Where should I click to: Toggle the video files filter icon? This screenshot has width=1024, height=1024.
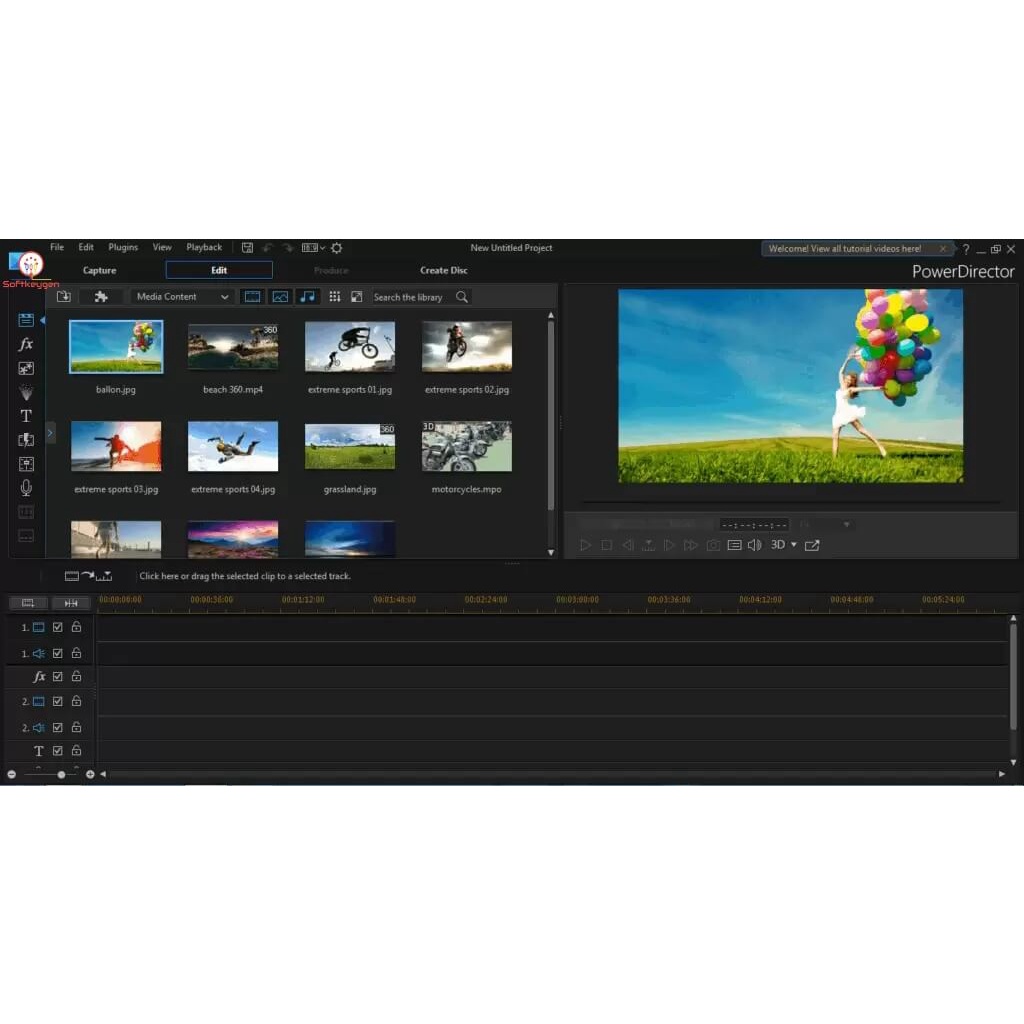click(253, 296)
